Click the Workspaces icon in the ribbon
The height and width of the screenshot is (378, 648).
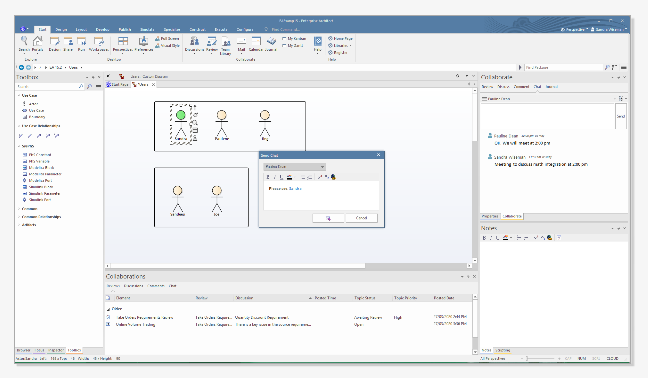pos(98,43)
